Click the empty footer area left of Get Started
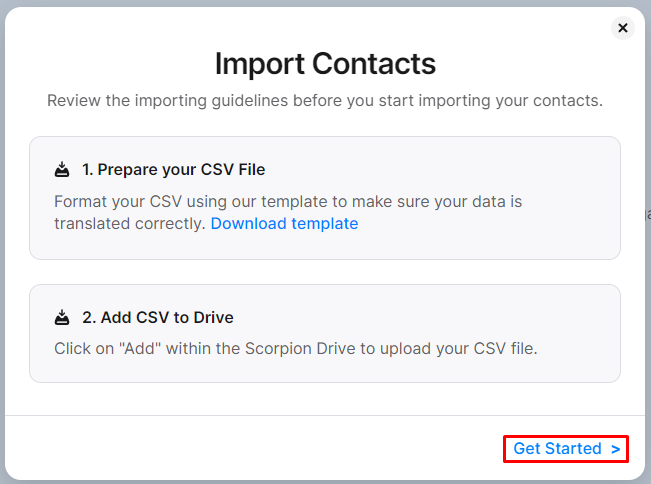The height and width of the screenshot is (484, 651). 250,449
